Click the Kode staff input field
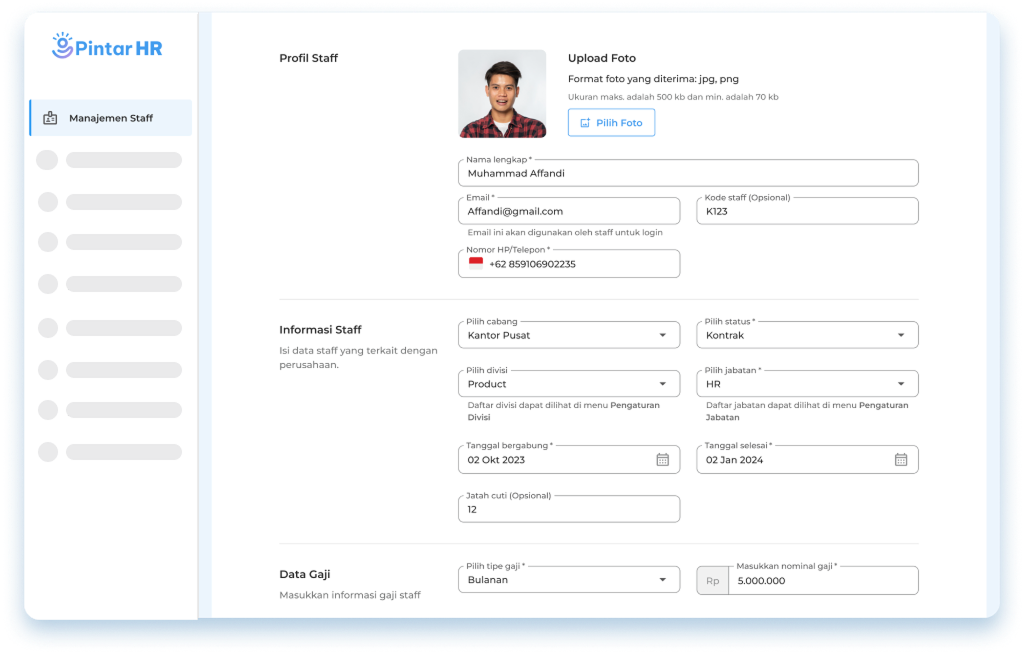The height and width of the screenshot is (654, 1024). (807, 211)
